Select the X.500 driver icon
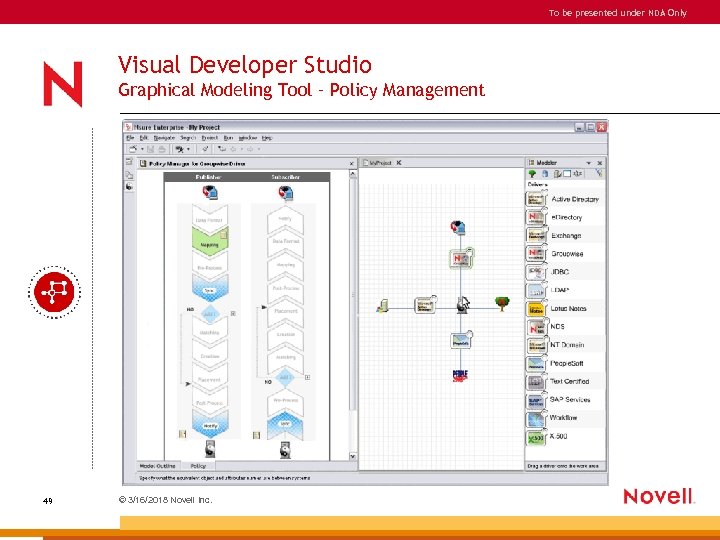The width and height of the screenshot is (720, 540). pyautogui.click(x=535, y=437)
